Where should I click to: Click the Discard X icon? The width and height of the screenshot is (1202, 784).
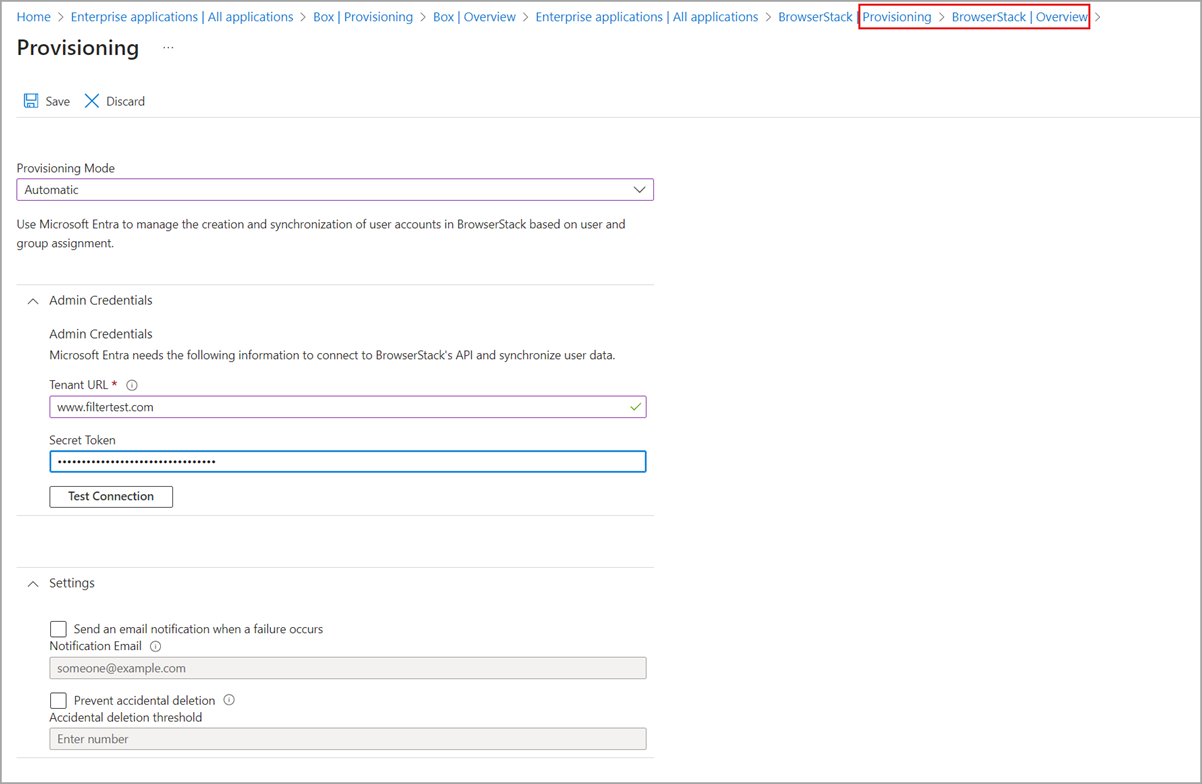pyautogui.click(x=89, y=100)
